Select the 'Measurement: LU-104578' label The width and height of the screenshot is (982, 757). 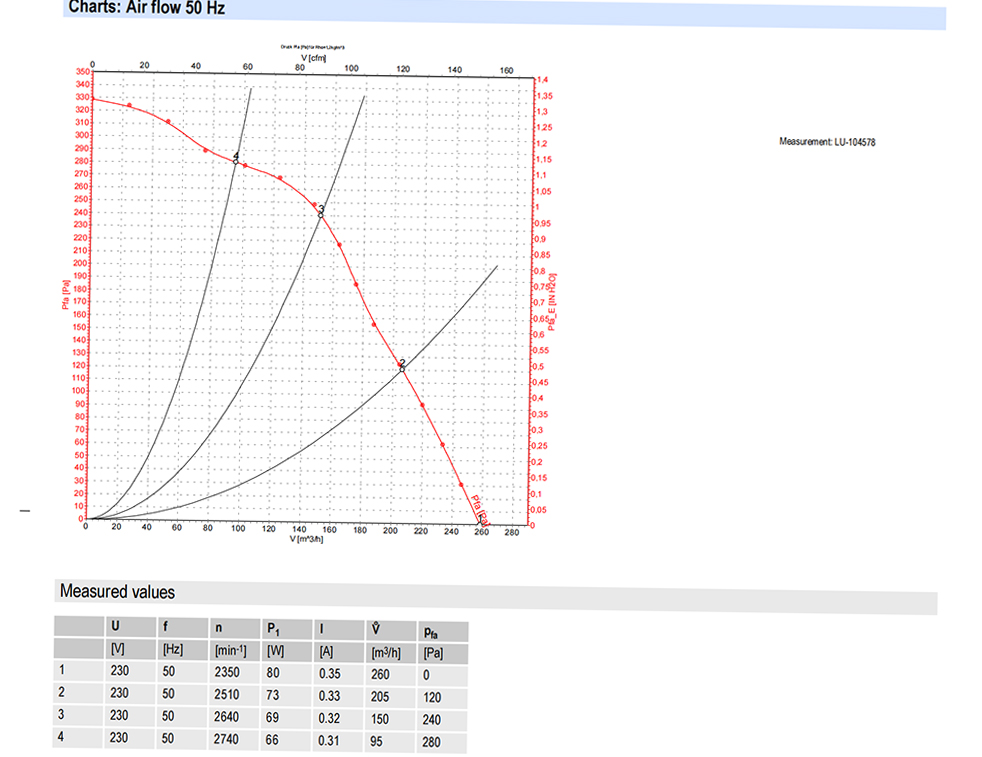tap(827, 142)
